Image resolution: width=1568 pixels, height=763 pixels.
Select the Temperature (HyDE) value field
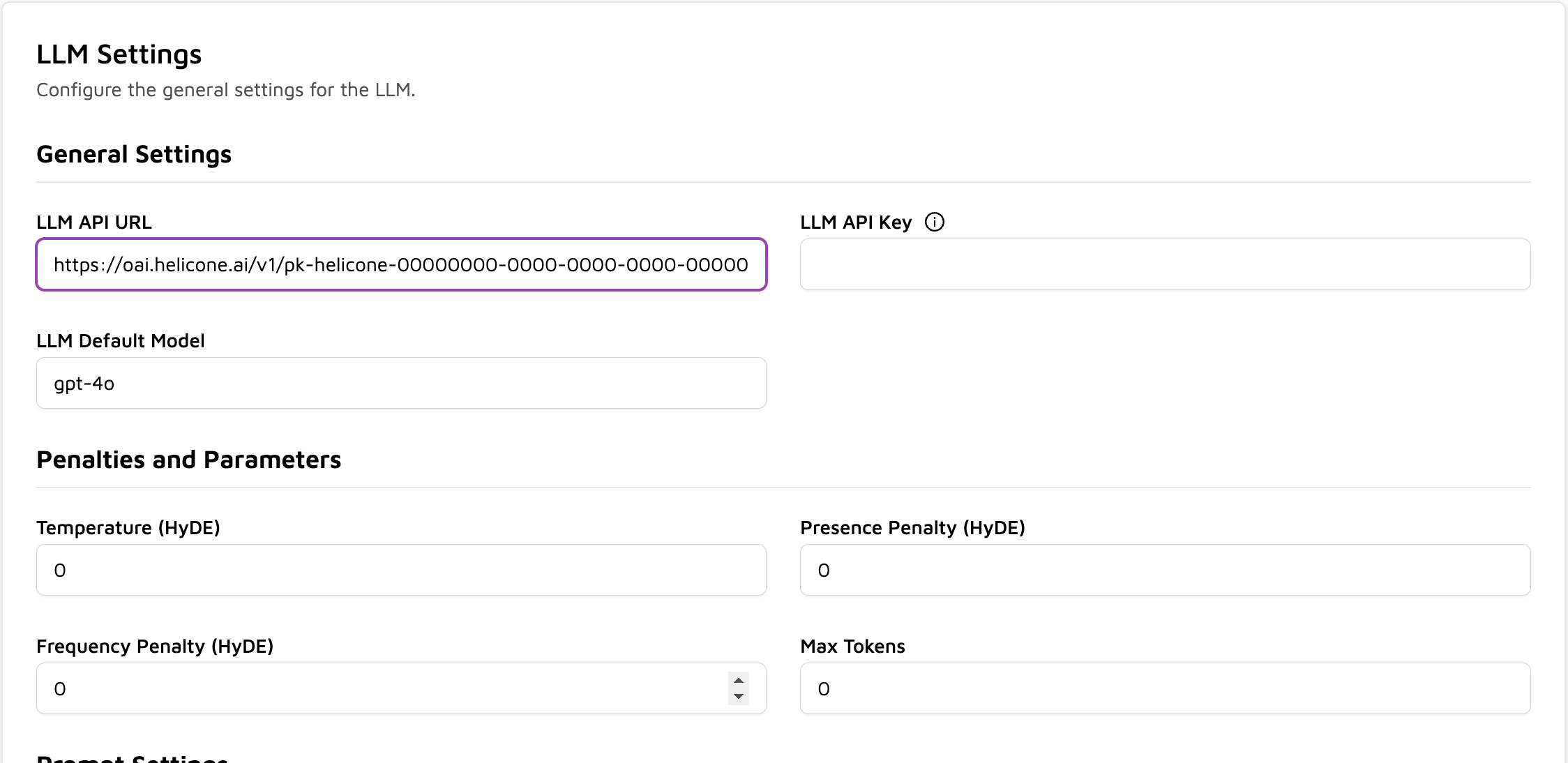coord(401,570)
